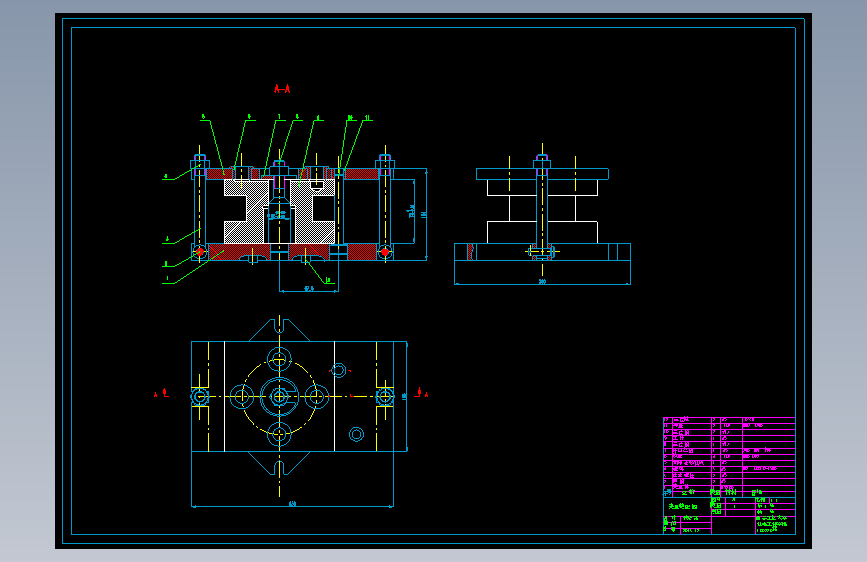Select the right red A cutting-plane marker
The width and height of the screenshot is (867, 562).
pyautogui.click(x=421, y=393)
